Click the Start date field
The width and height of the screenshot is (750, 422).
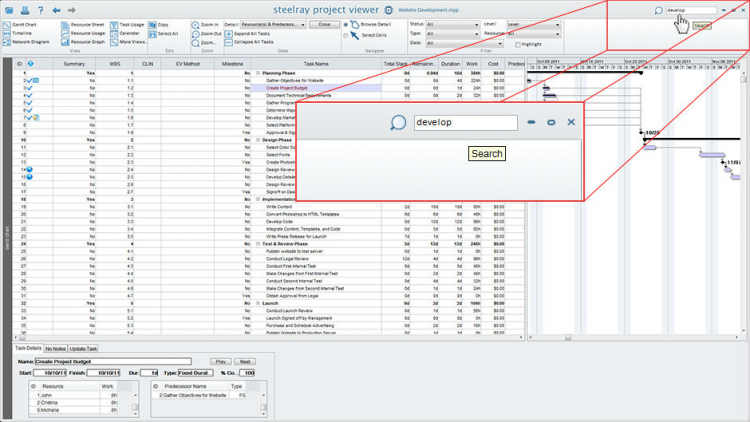click(x=50, y=373)
